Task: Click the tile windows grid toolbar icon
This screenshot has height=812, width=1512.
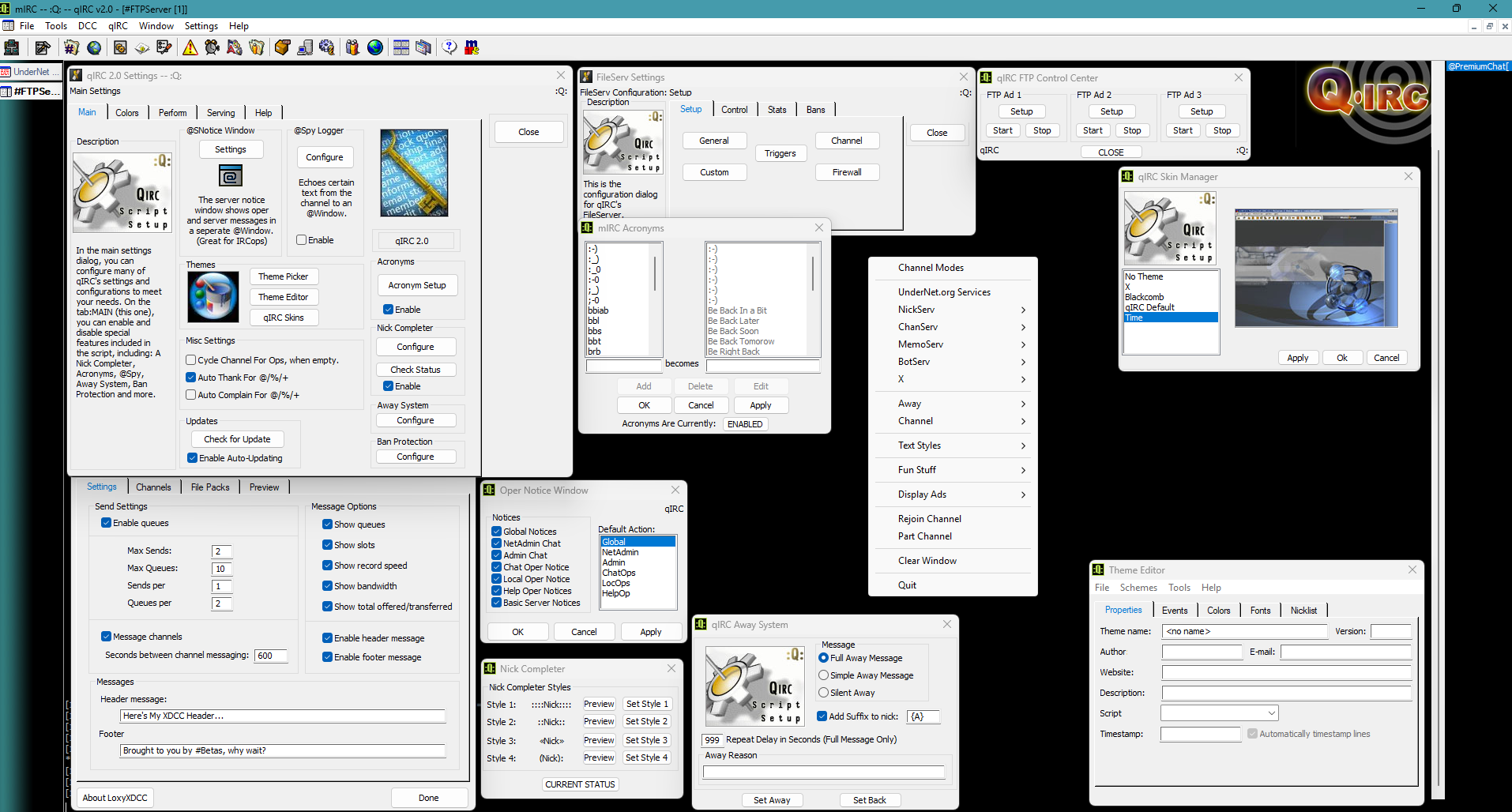Action: point(401,47)
